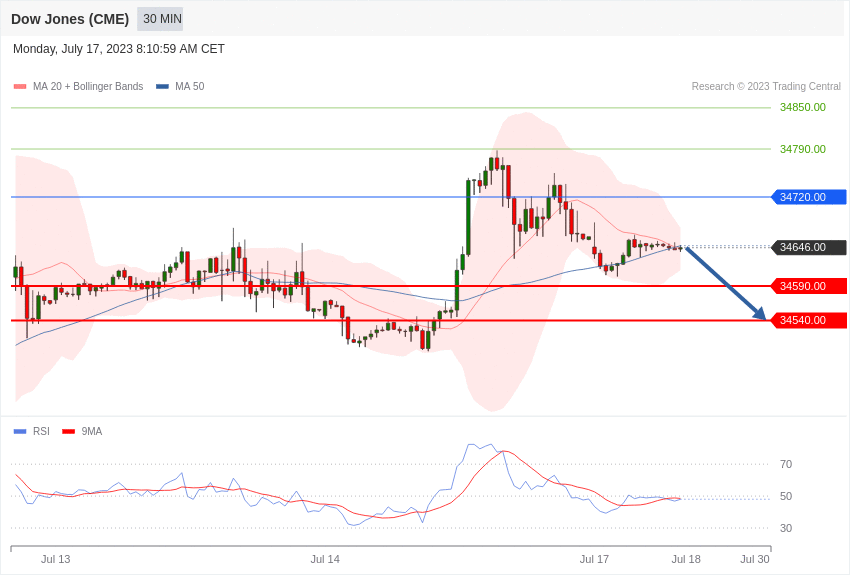Click the MA 20 + Bollinger Bands legend swatch
Screen dimensions: 850x576
[20, 87]
